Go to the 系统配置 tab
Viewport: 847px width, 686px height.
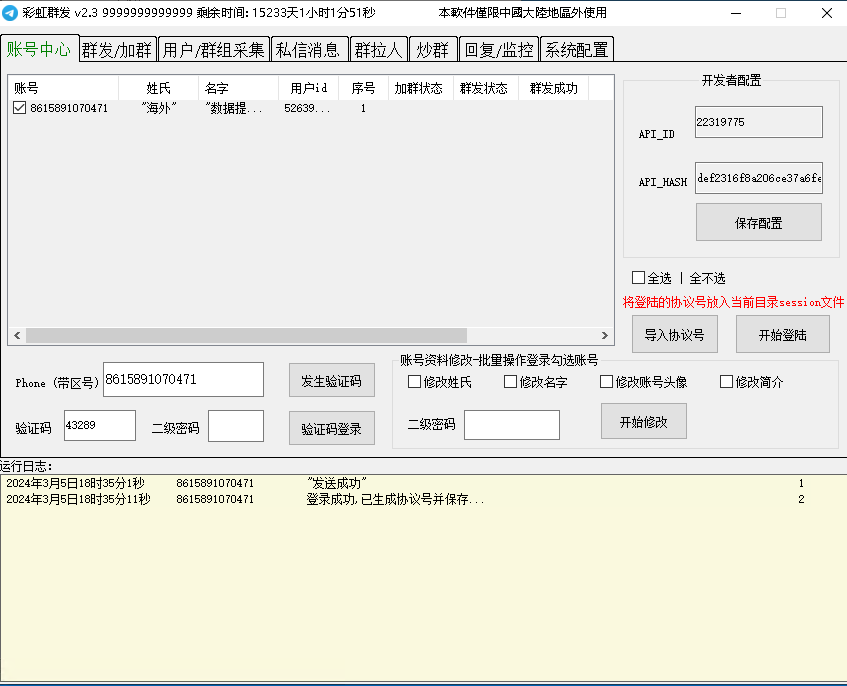coord(576,50)
